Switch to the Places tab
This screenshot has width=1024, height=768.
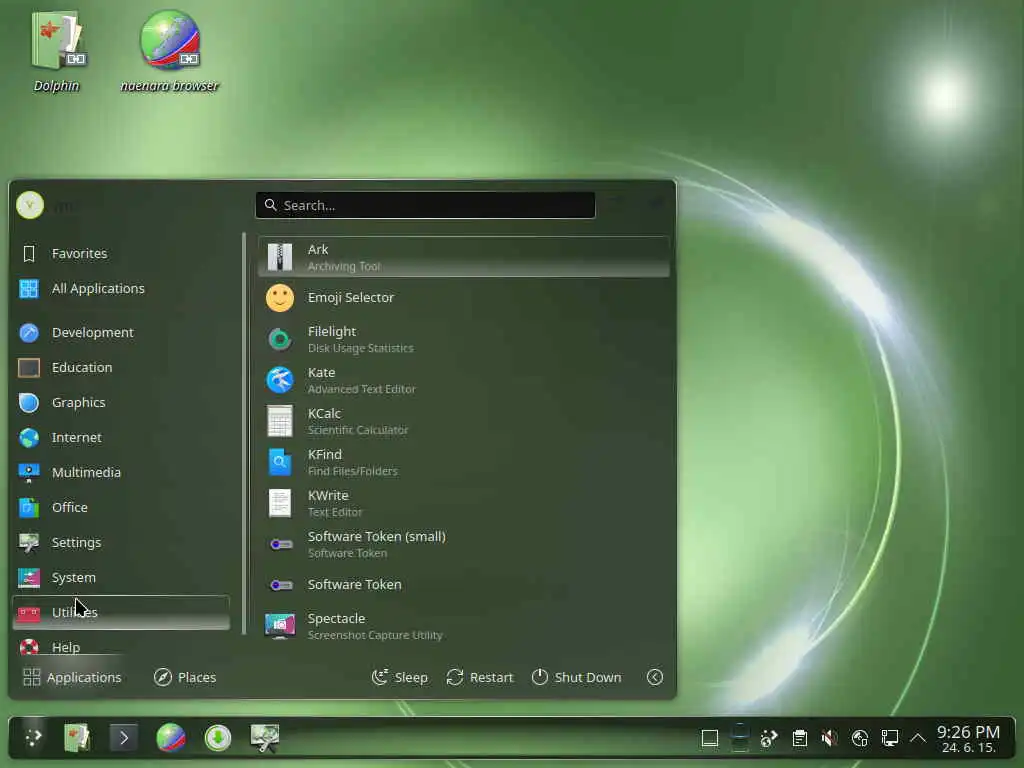185,677
